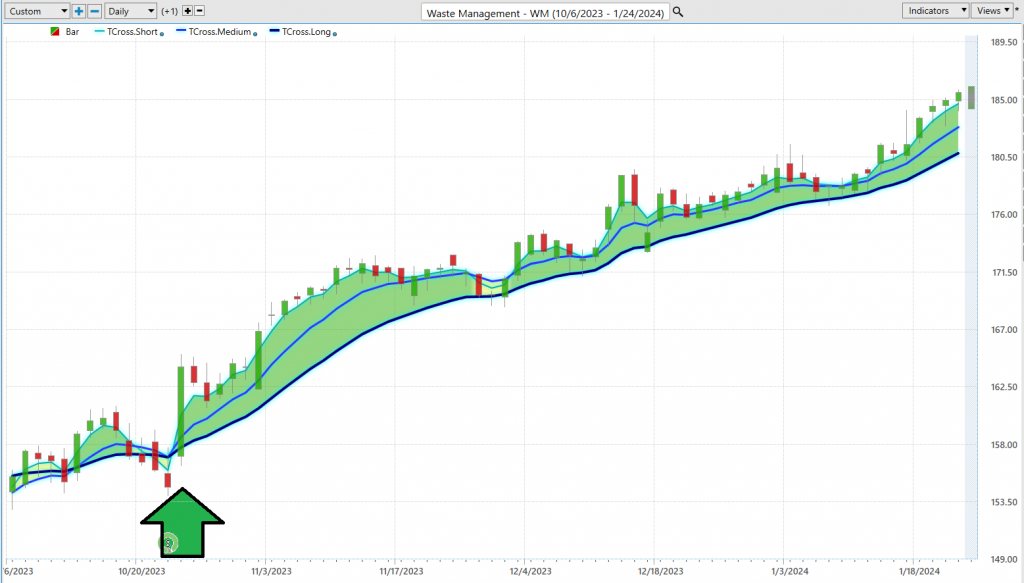The width and height of the screenshot is (1024, 583).
Task: Click the 149.00 price axis label
Action: tap(1004, 559)
